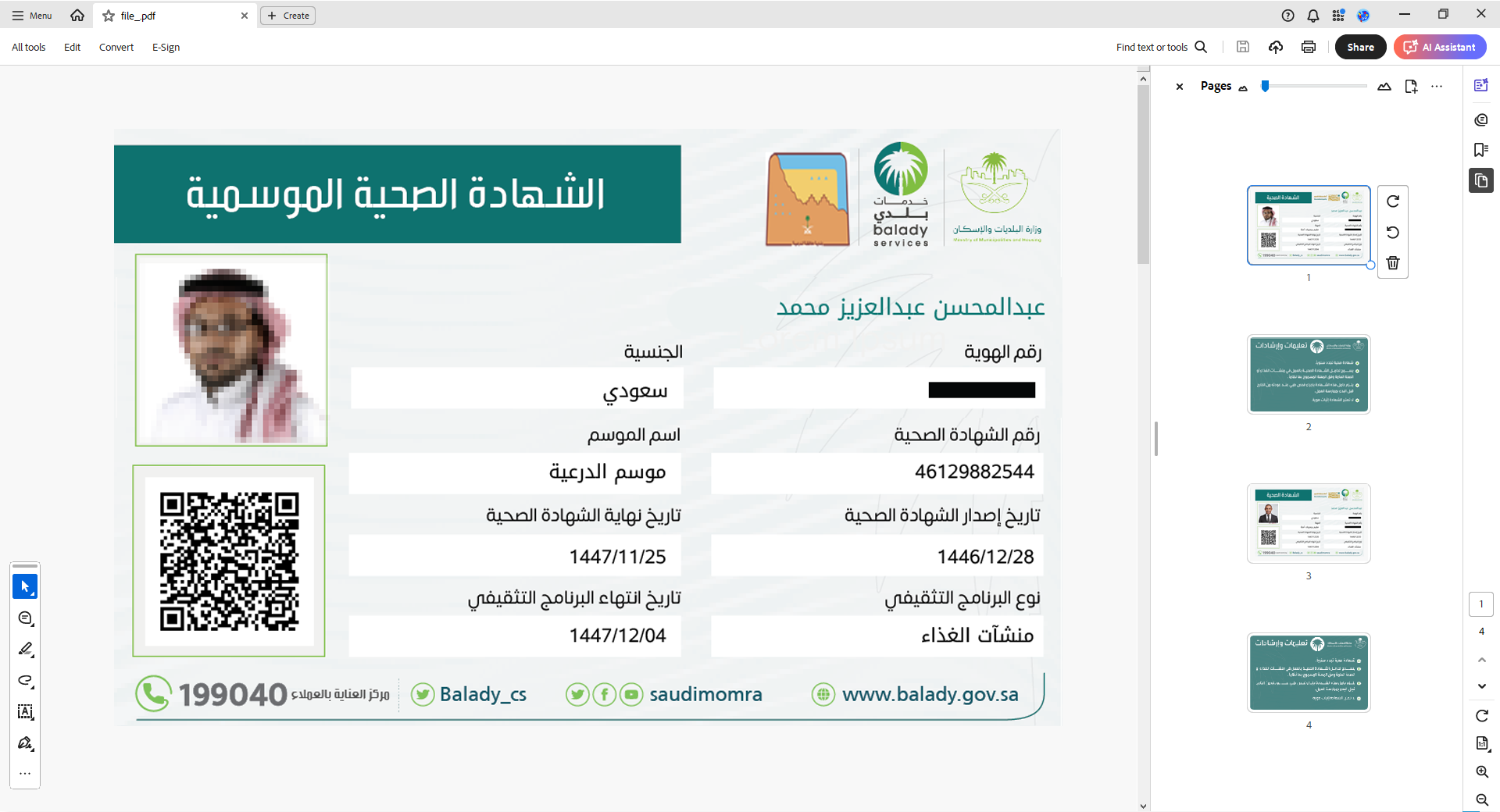Select the highlighter pen tool
1500x812 pixels.
tap(25, 649)
